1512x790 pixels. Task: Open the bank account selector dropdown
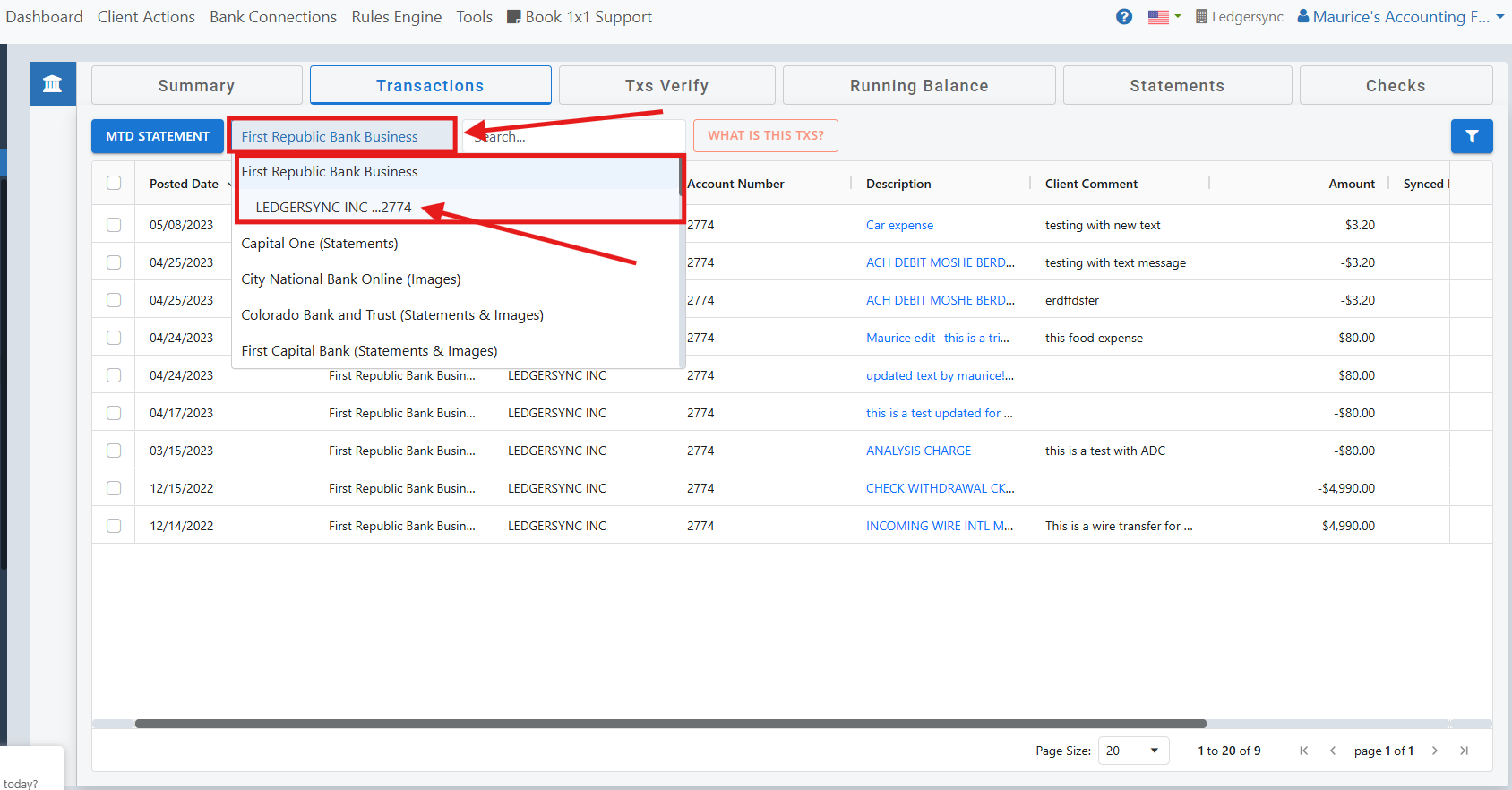click(342, 136)
